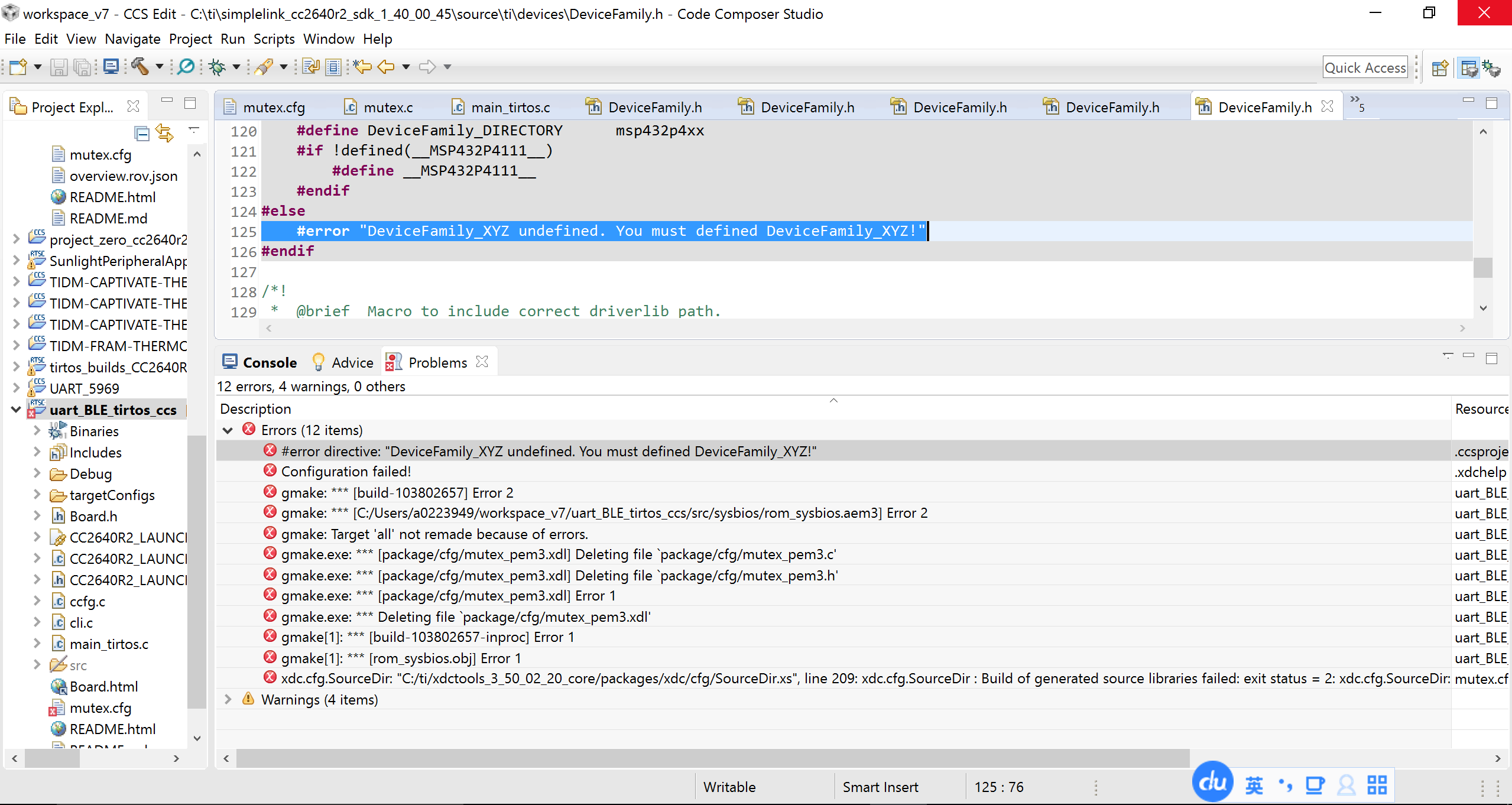Viewport: 1512px width, 805px height.
Task: Click the Quick Access search field
Action: [x=1365, y=68]
